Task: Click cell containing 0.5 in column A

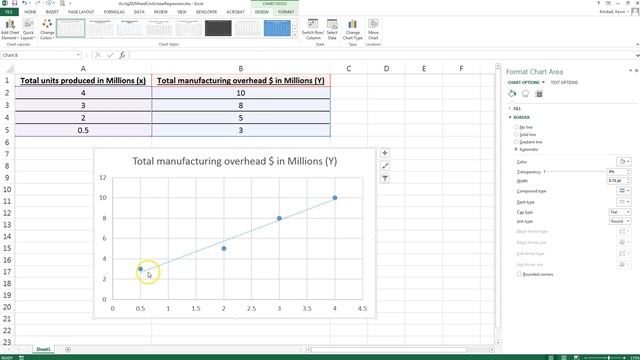Action: [x=83, y=130]
